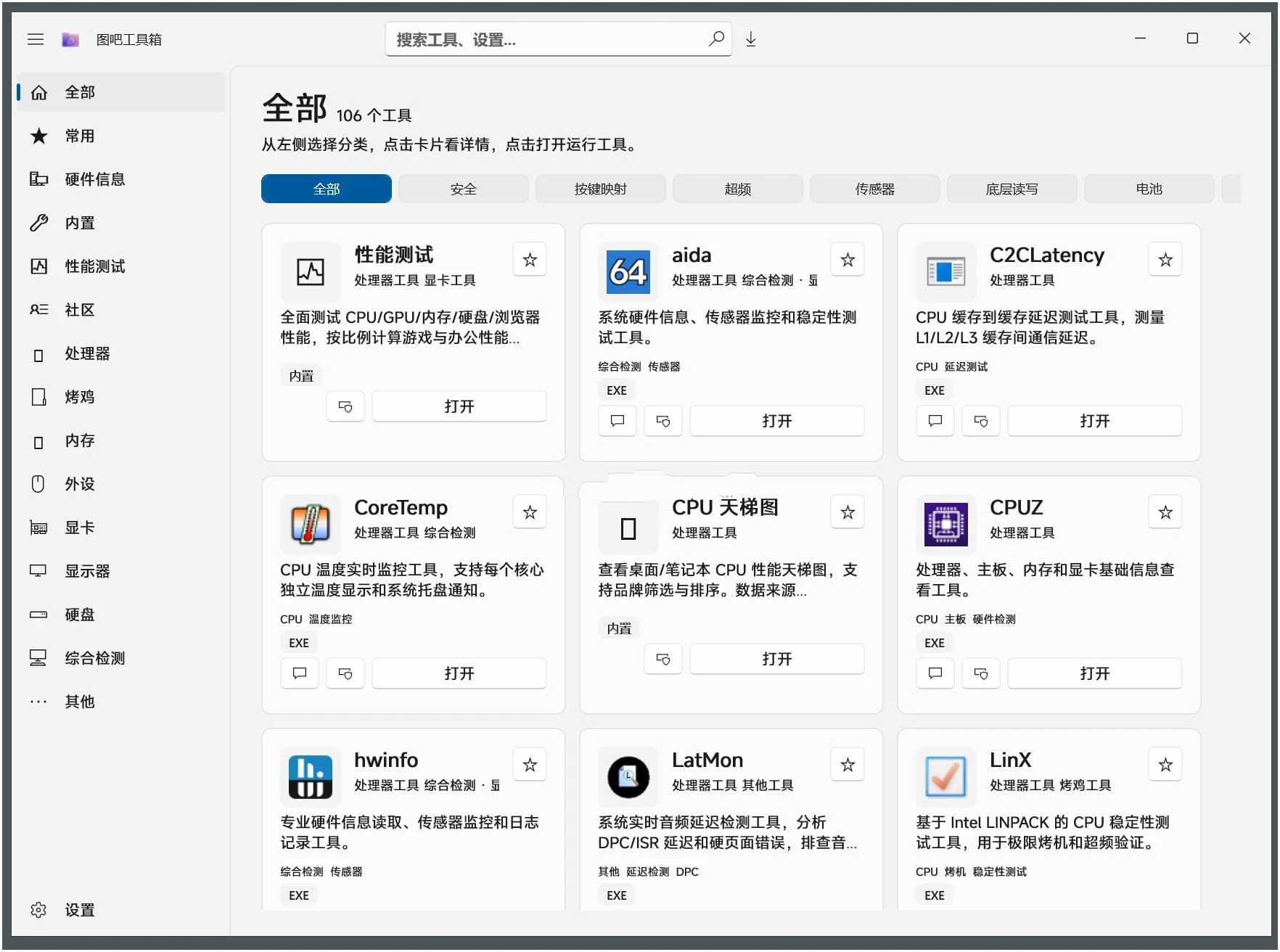Select the 传感器 filter chip
The image size is (1280, 952).
(875, 189)
